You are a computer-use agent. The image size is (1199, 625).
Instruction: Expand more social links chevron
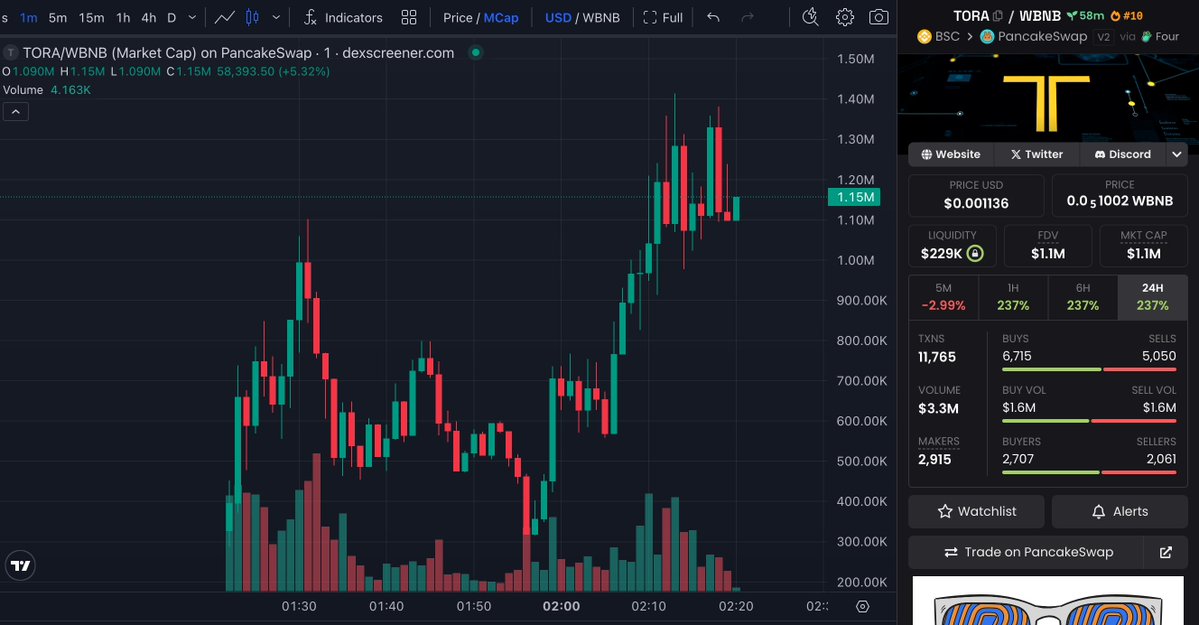pyautogui.click(x=1177, y=154)
